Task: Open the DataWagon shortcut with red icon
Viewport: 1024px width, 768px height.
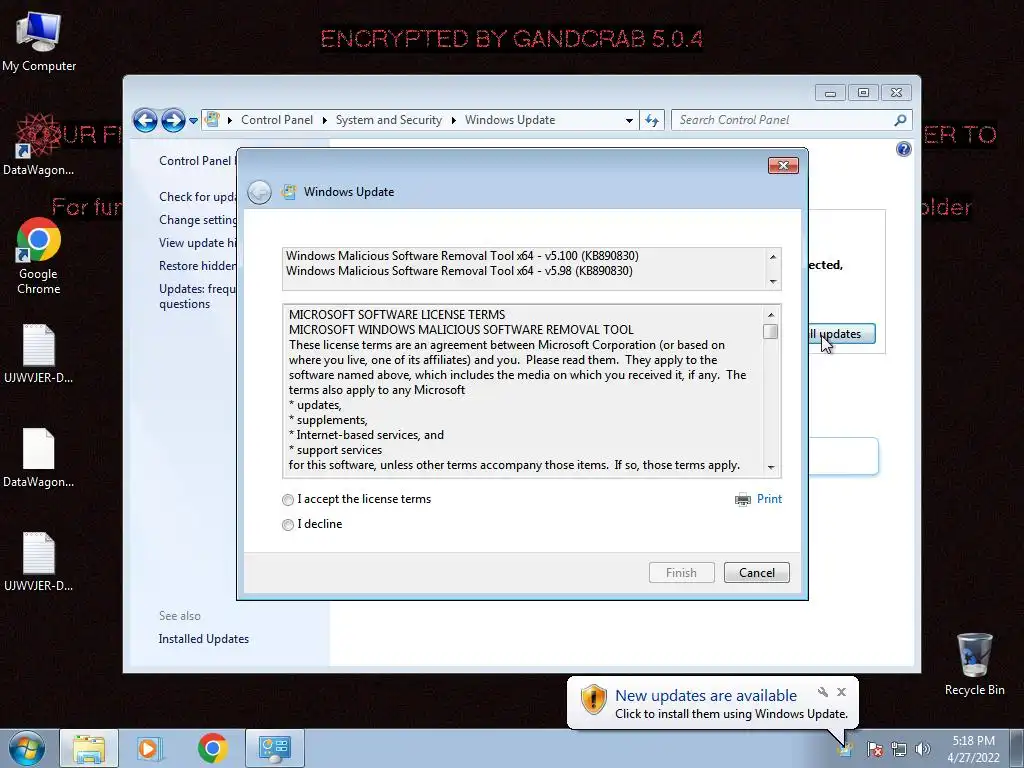Action: tap(39, 145)
